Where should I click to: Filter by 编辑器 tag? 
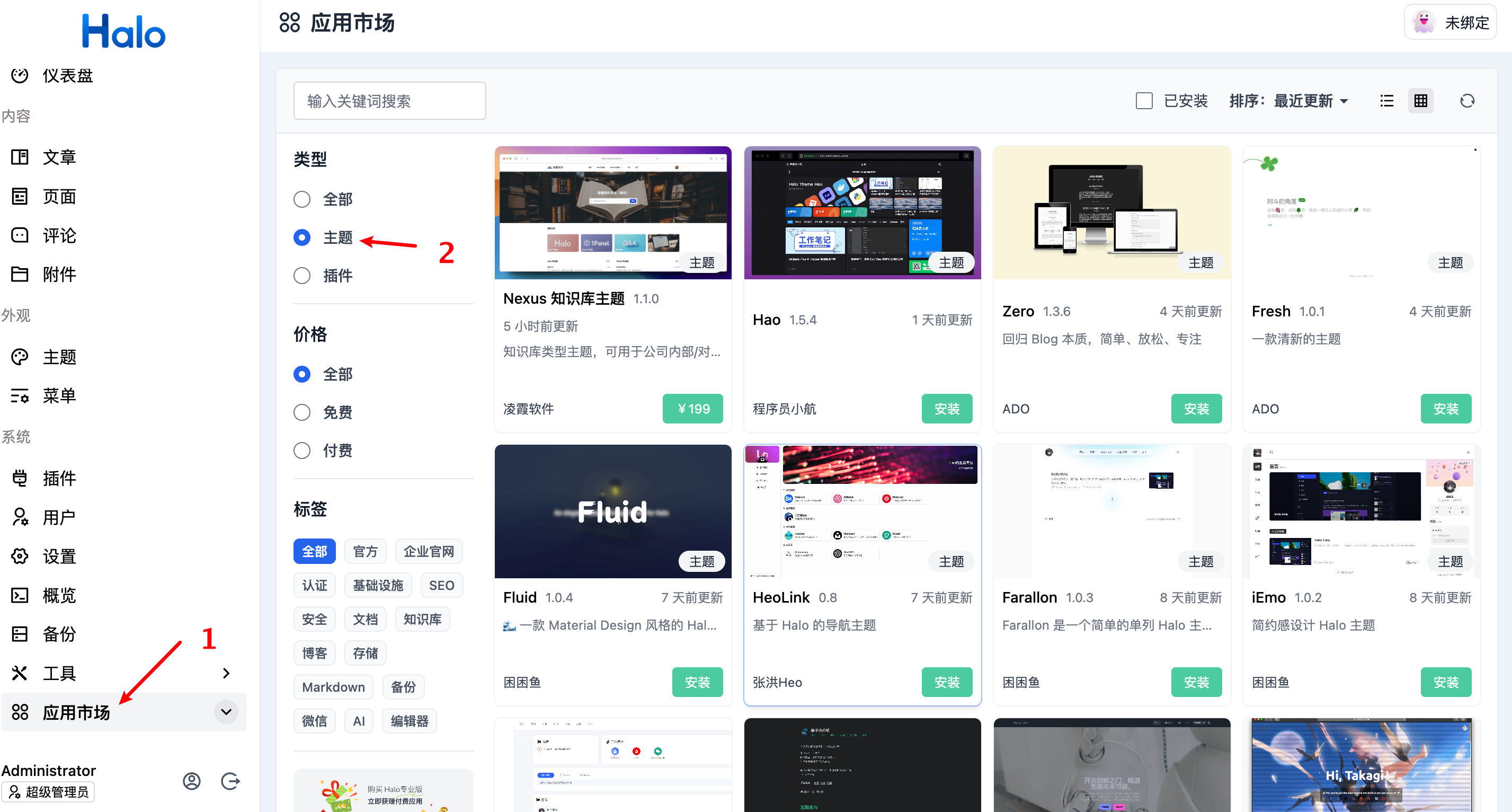tap(410, 721)
